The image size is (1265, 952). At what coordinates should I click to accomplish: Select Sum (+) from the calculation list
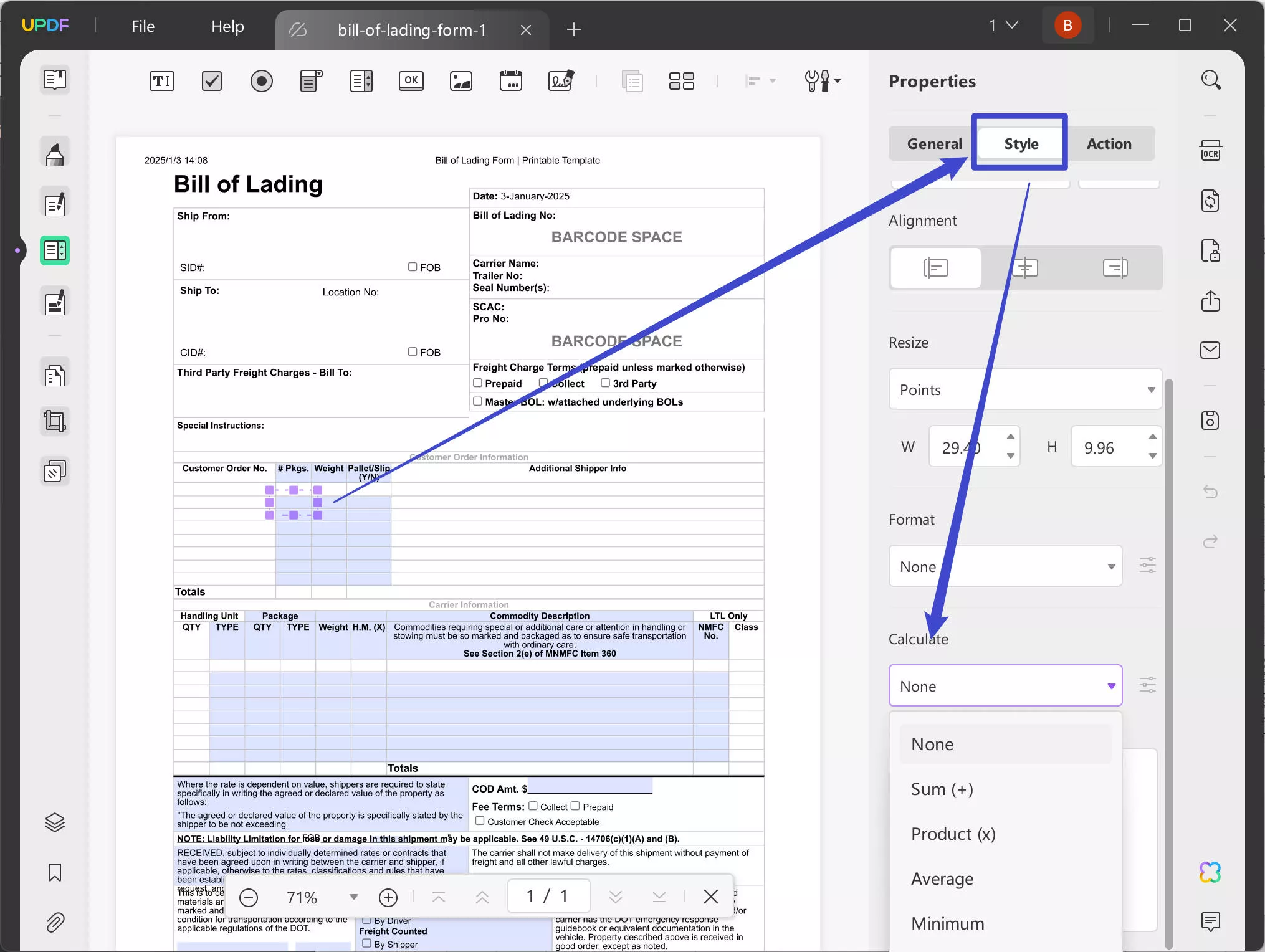pyautogui.click(x=942, y=788)
